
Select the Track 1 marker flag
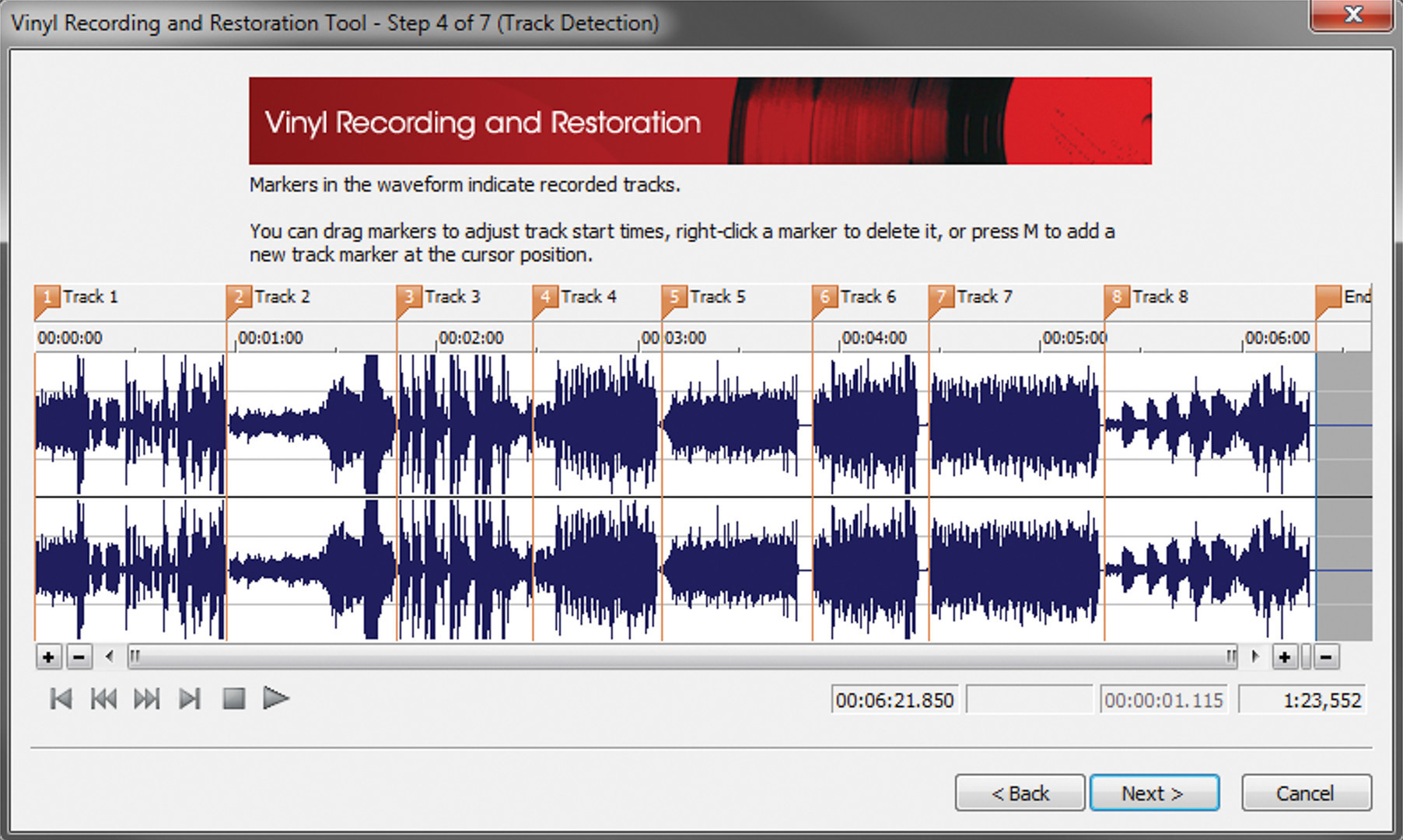coord(46,299)
